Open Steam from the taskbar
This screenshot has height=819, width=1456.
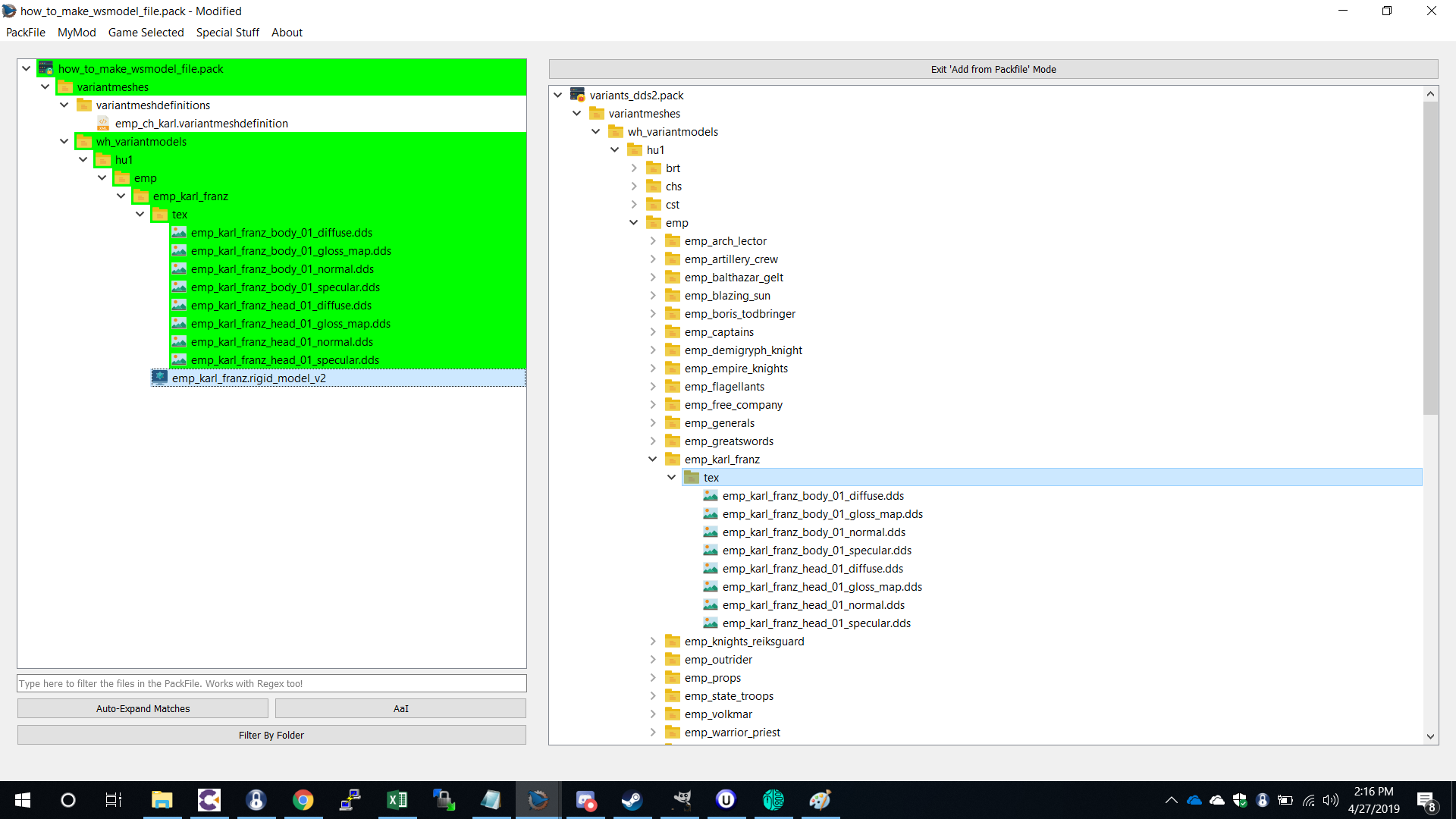click(x=632, y=800)
